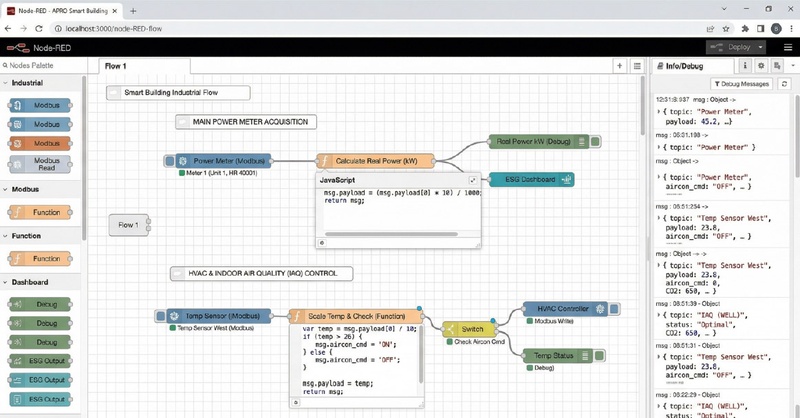This screenshot has height=418, width=800.
Task: Select MAIN POWER METER ACQUISITION comment node
Action: coord(246,122)
